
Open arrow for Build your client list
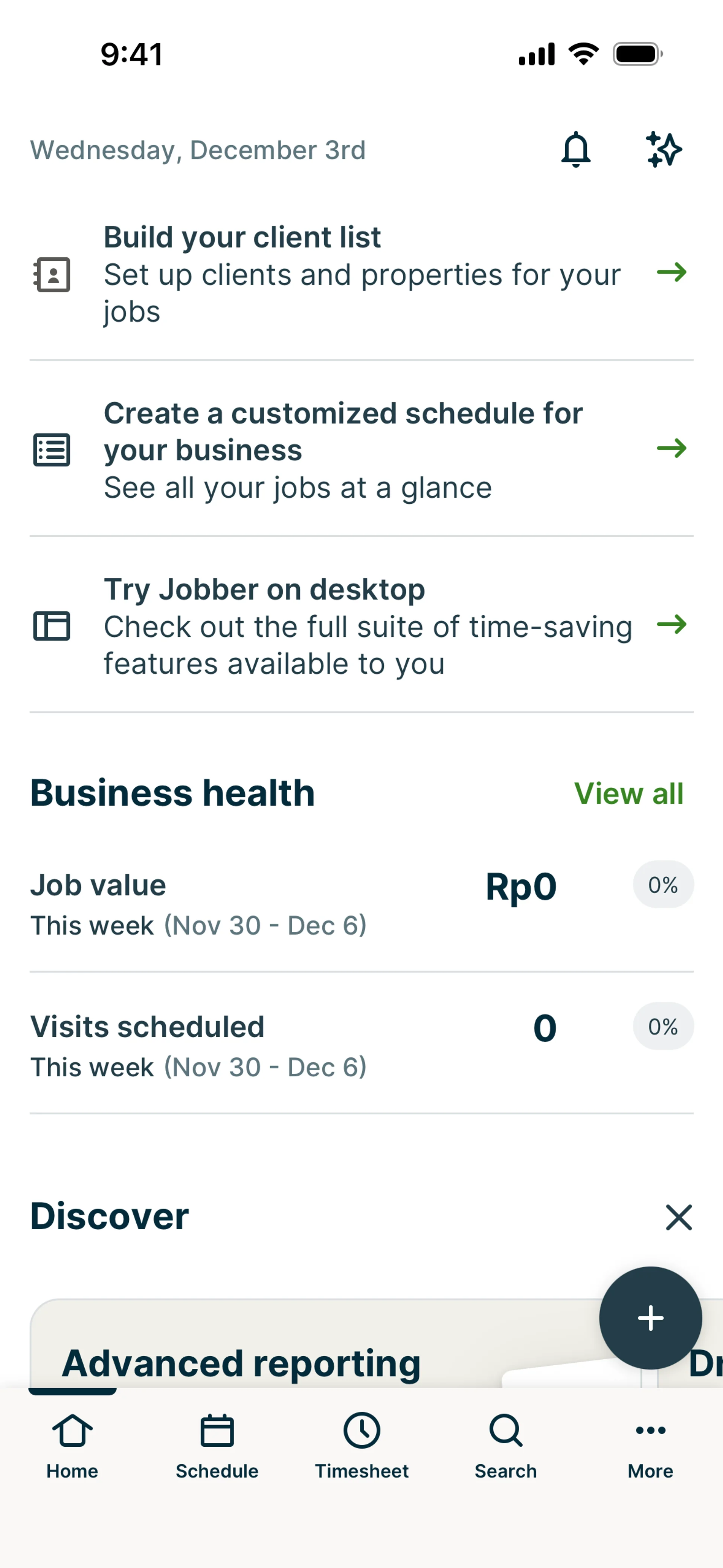pos(672,272)
